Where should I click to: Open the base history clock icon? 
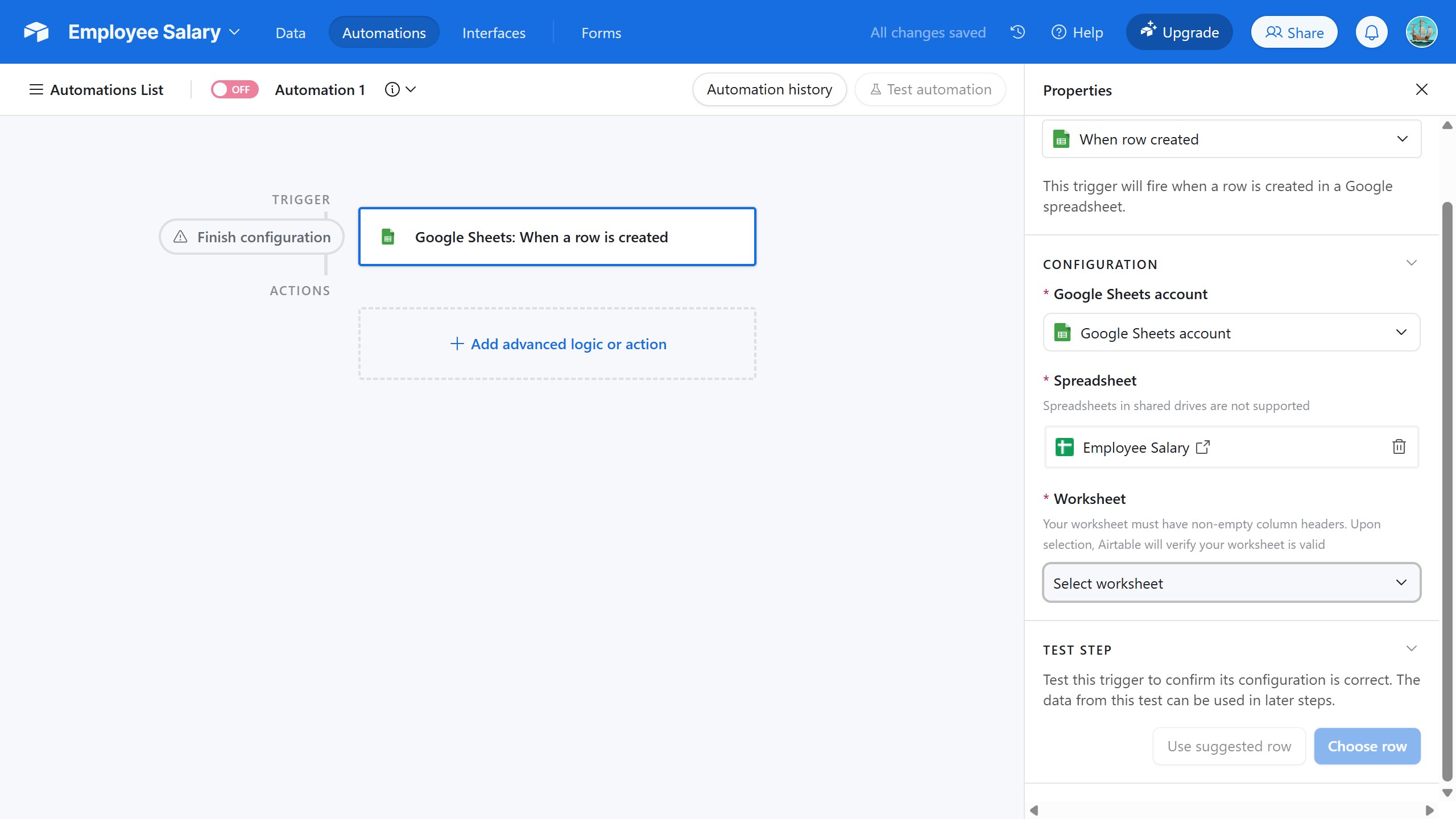point(1017,32)
